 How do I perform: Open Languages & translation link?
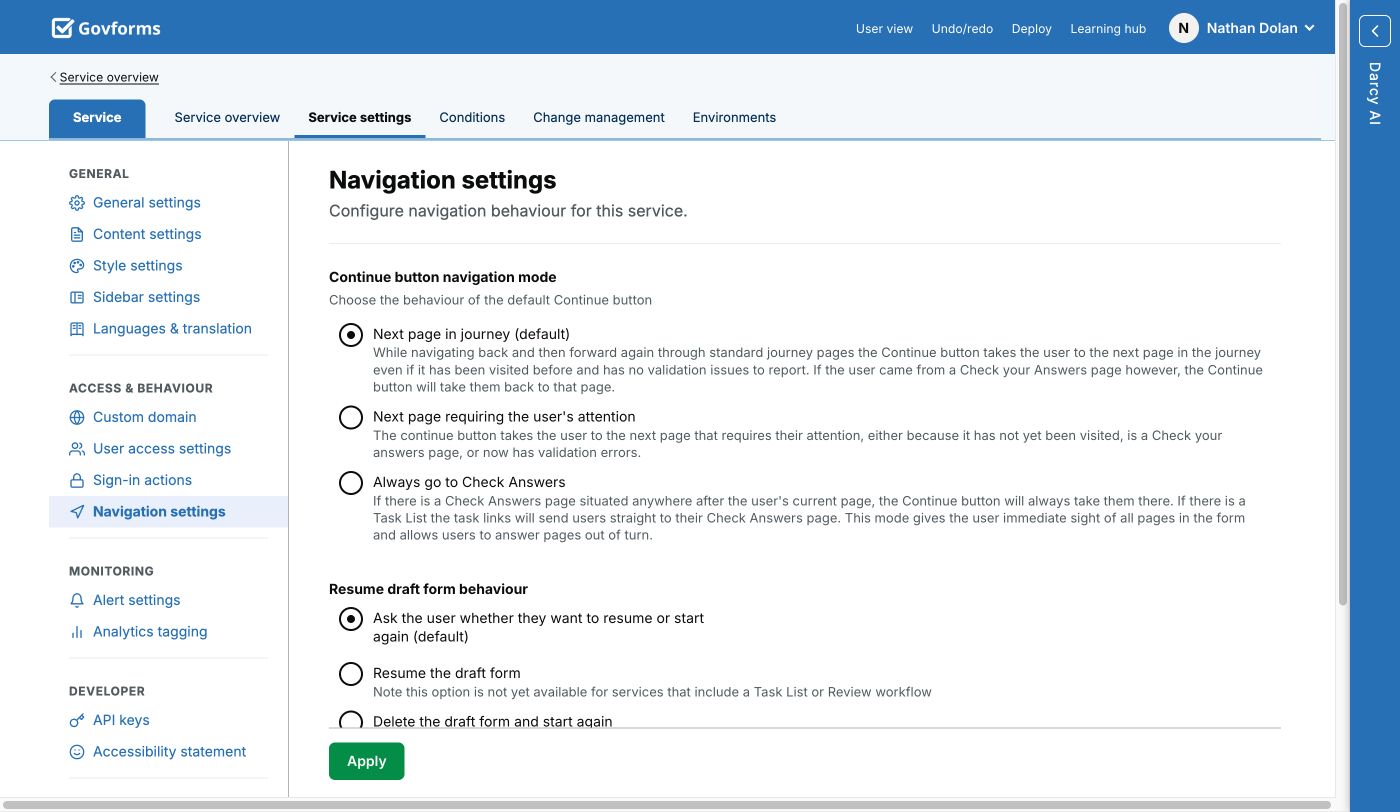coord(172,329)
